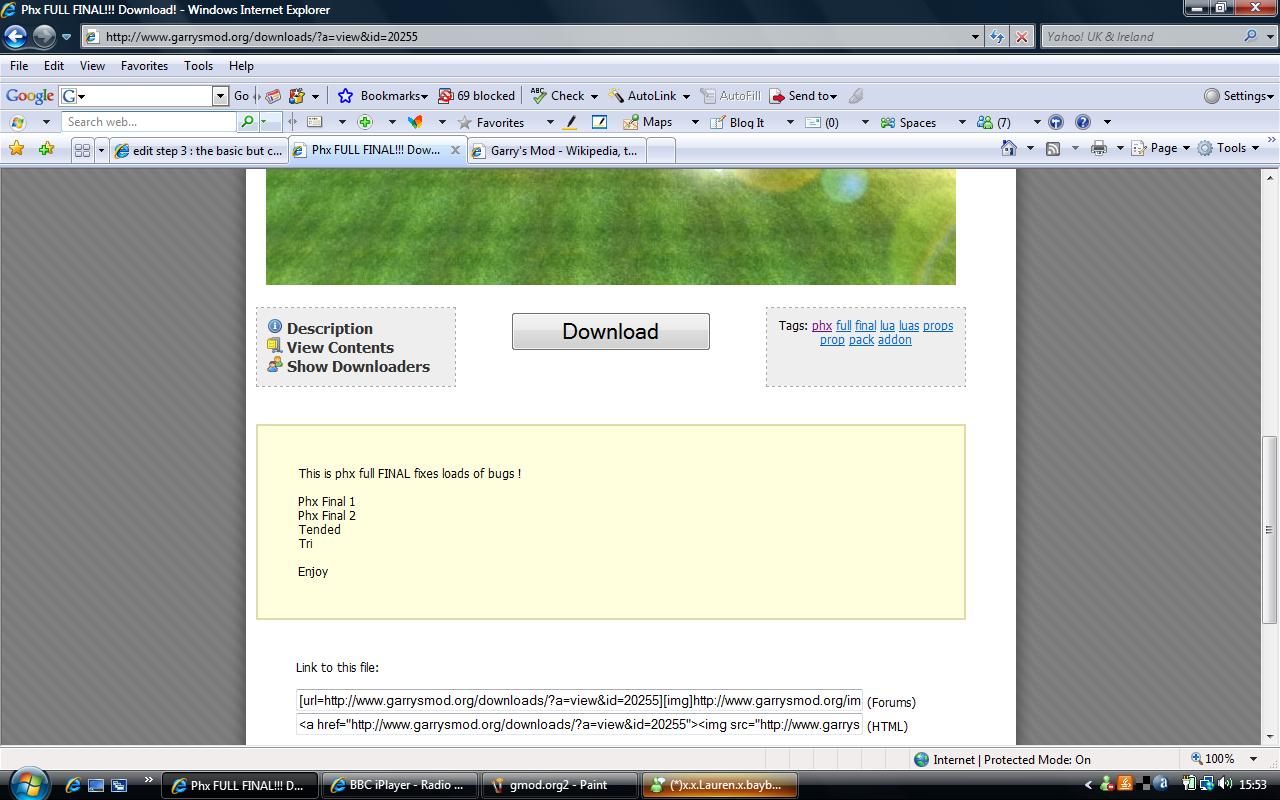Open the View menu
Image resolution: width=1280 pixels, height=800 pixels.
[92, 66]
